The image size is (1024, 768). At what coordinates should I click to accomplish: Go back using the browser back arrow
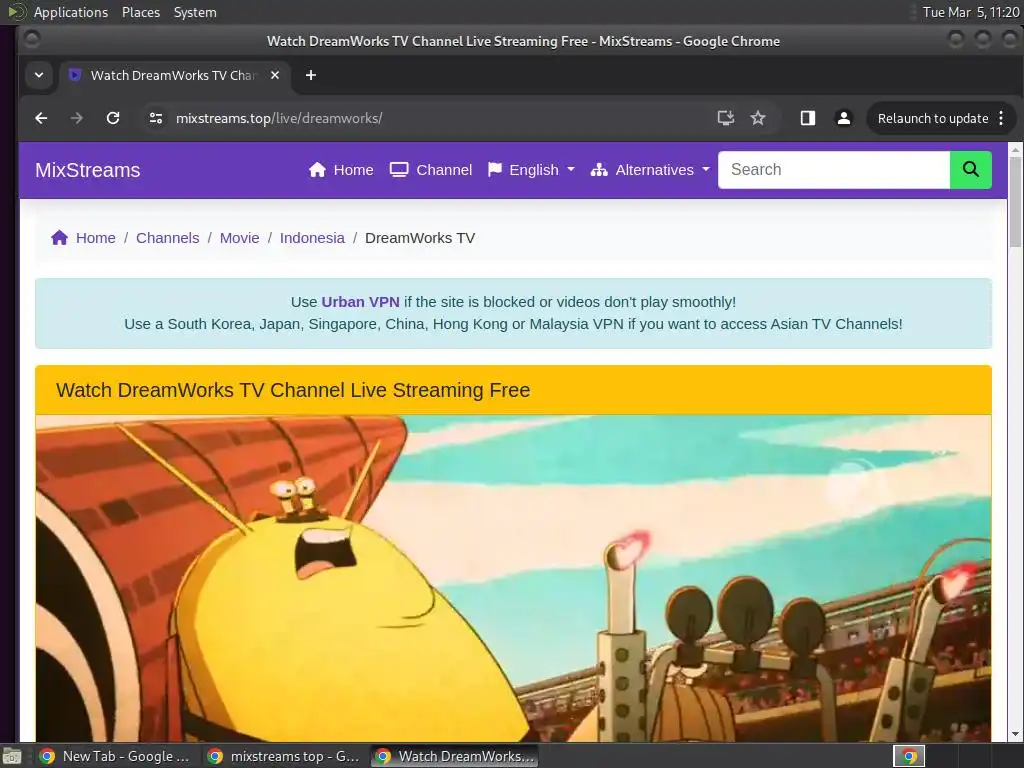(x=41, y=118)
